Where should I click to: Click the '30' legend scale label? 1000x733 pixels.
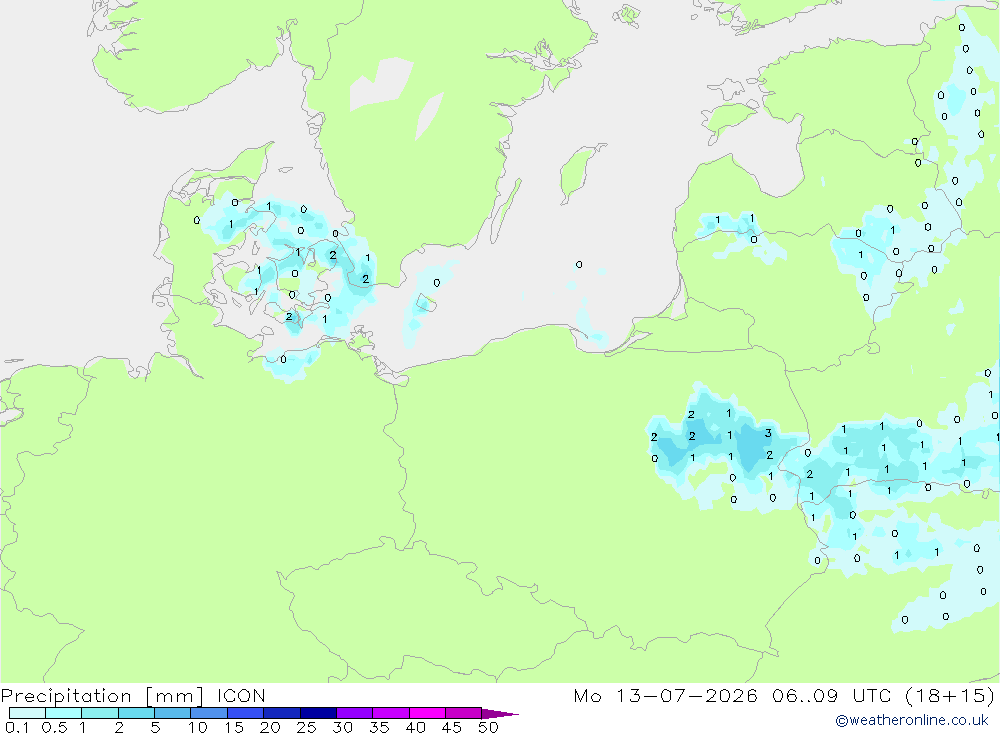pos(343,727)
